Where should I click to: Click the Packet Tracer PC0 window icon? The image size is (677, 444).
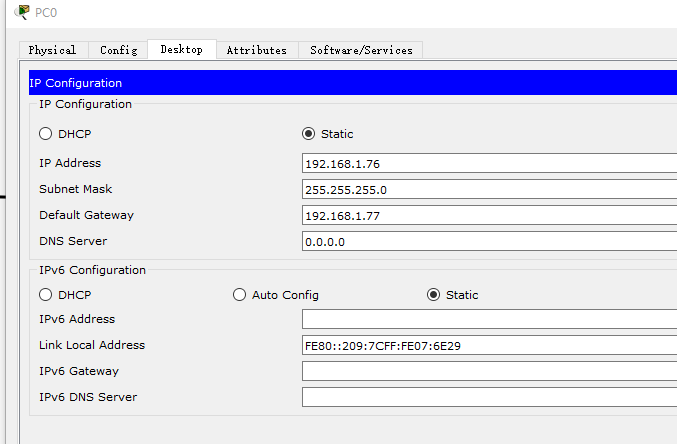tap(22, 12)
